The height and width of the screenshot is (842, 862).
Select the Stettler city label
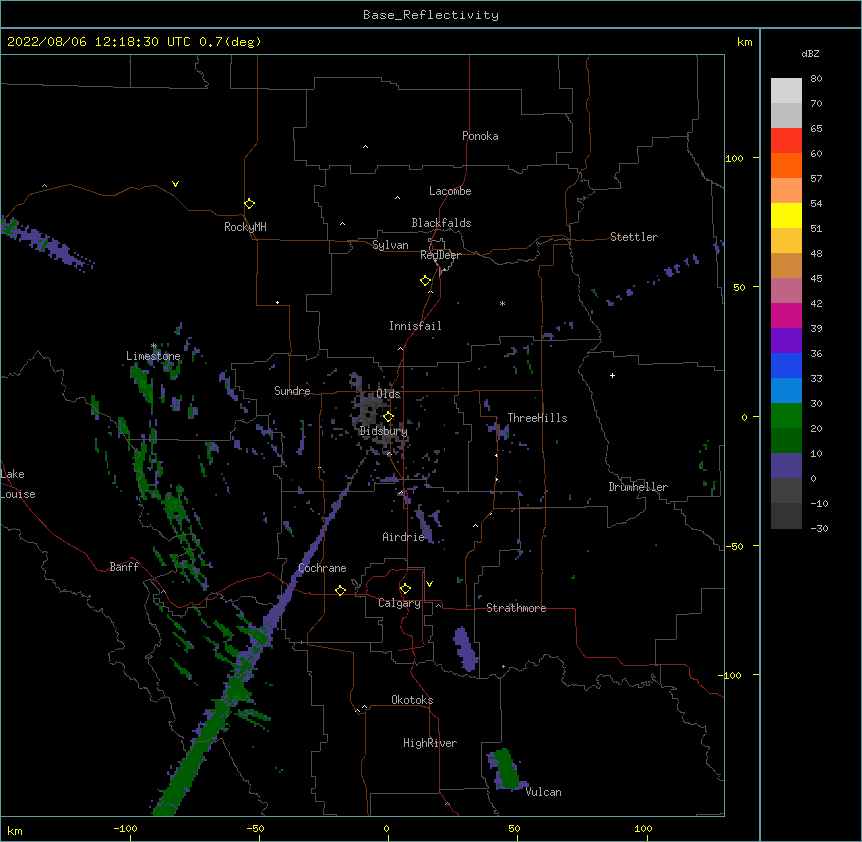pyautogui.click(x=634, y=237)
